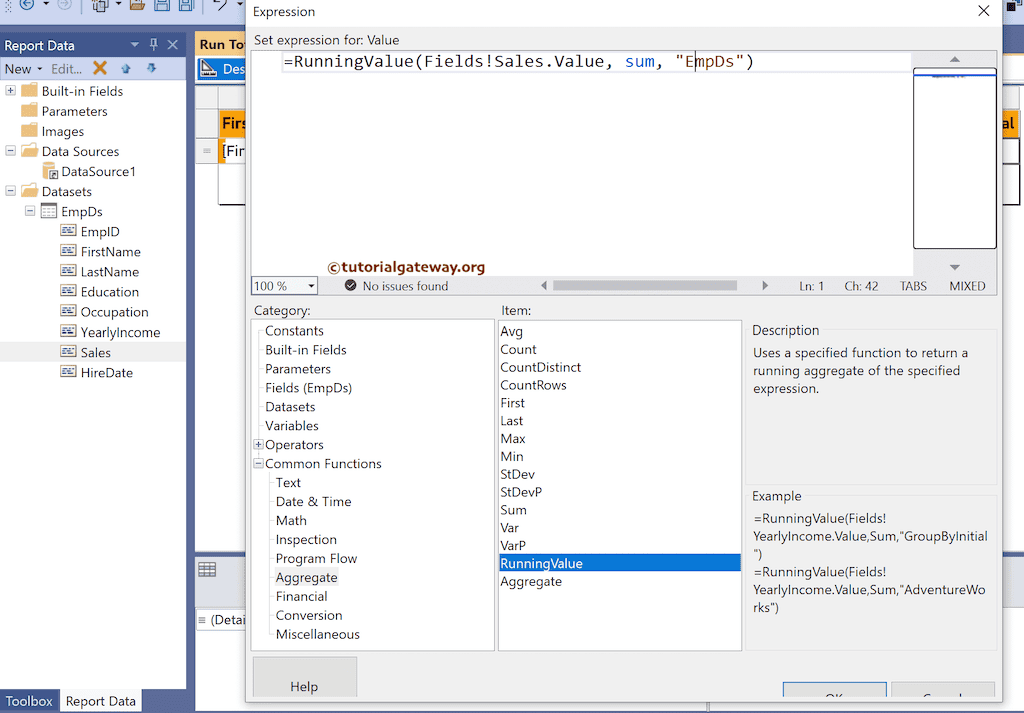Click the Sales field icon in EmpDs

(x=69, y=352)
